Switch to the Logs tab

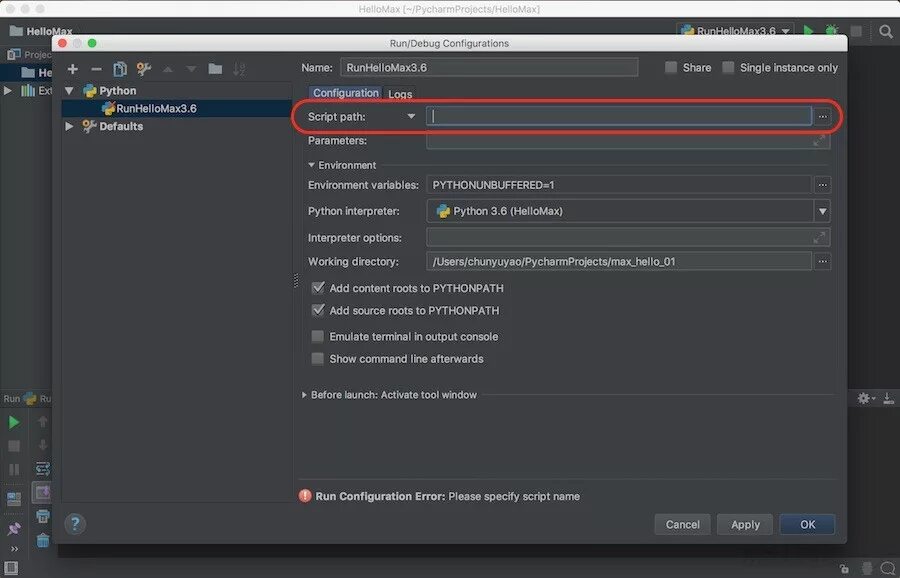pyautogui.click(x=400, y=94)
